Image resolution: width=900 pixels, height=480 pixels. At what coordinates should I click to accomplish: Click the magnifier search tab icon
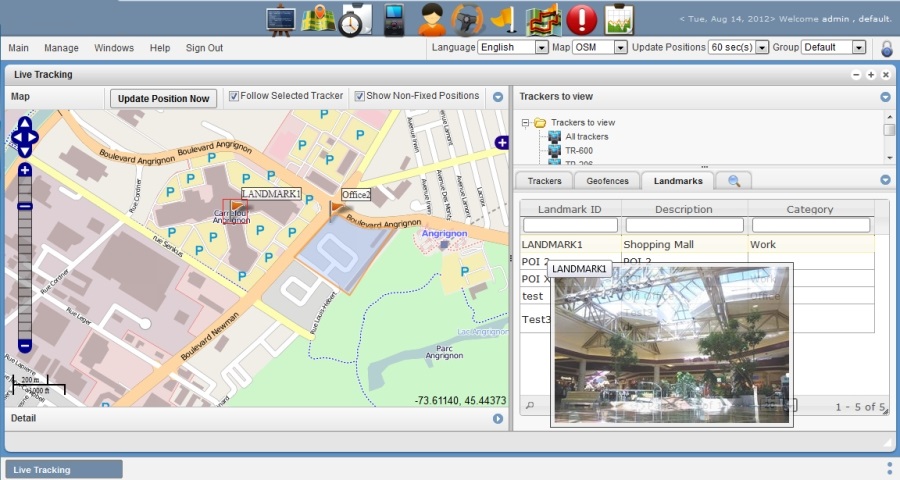coord(734,181)
